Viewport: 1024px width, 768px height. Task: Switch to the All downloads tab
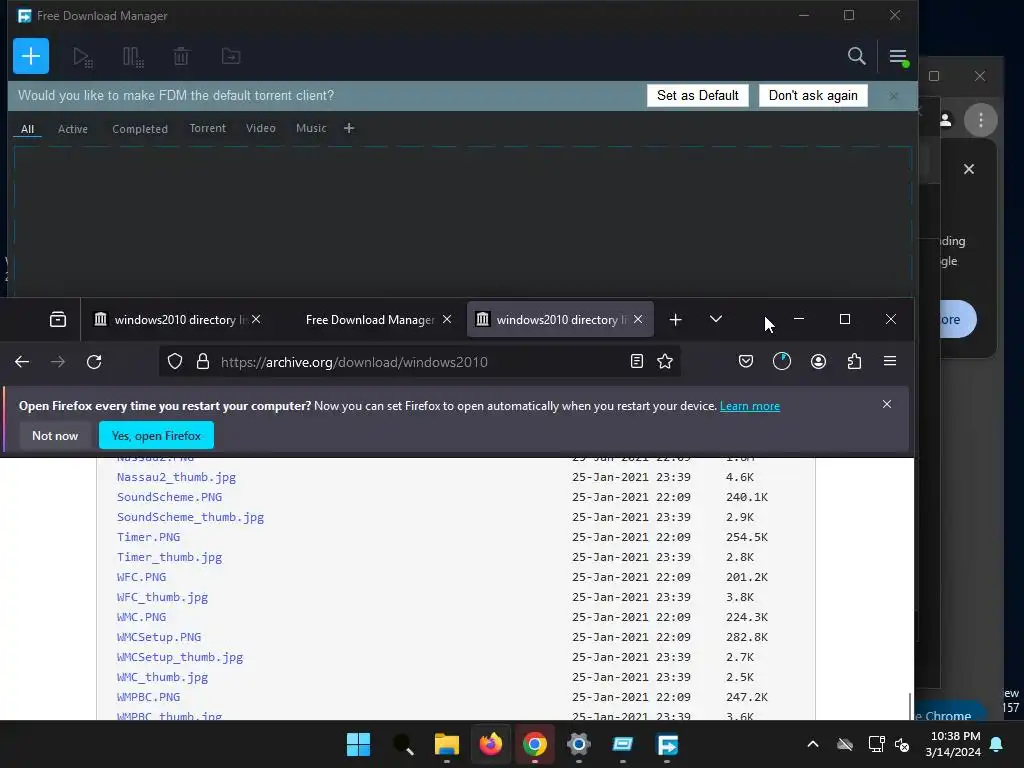click(27, 129)
